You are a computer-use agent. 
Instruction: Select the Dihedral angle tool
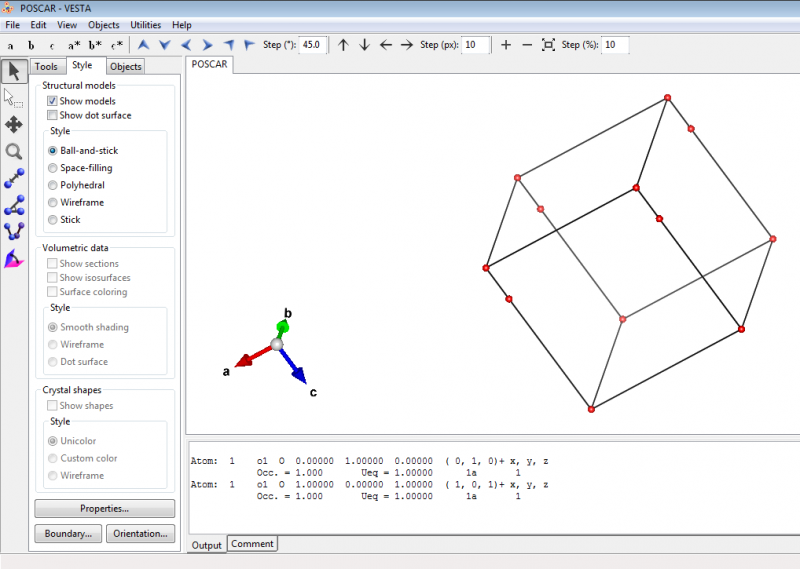[x=14, y=233]
